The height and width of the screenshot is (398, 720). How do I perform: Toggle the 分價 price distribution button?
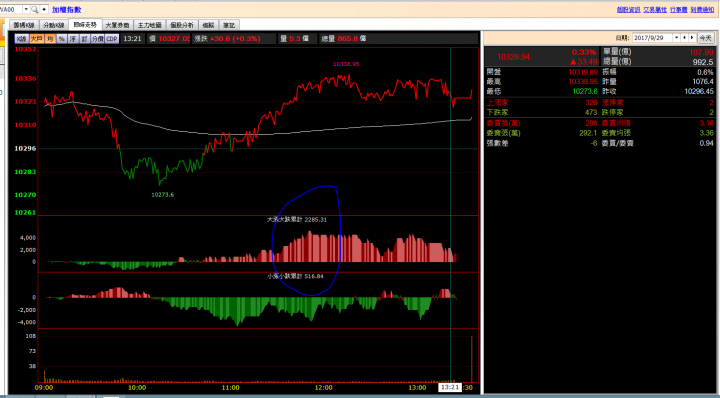coord(97,39)
